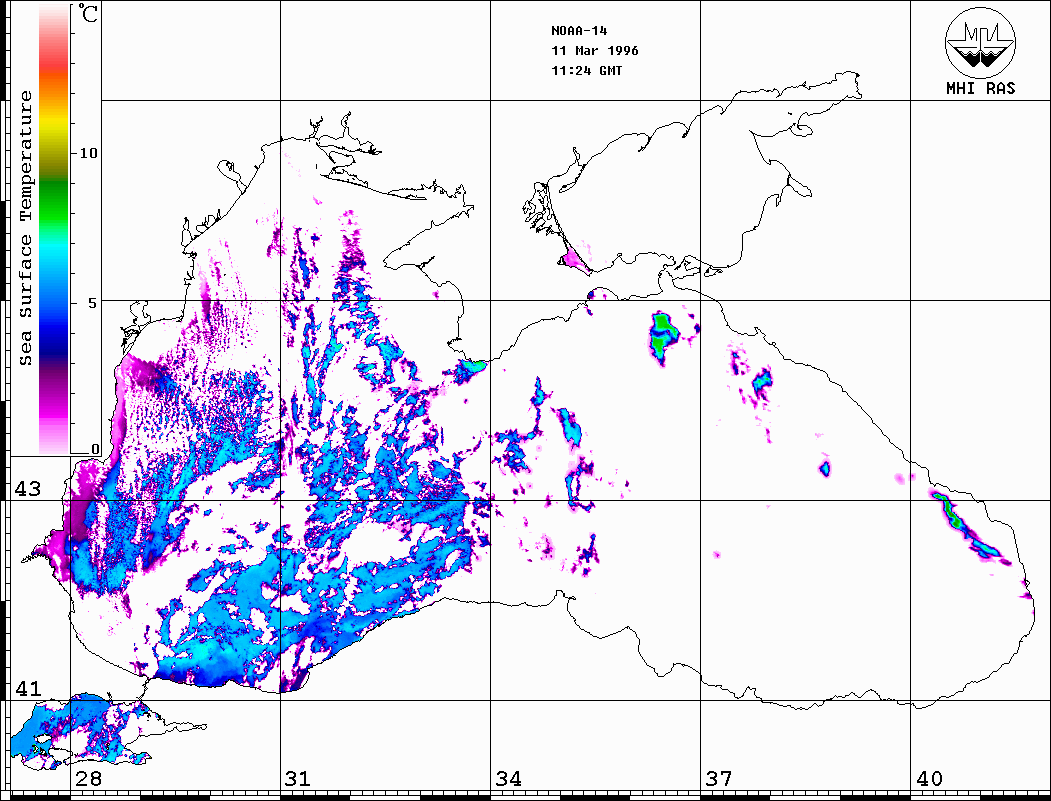This screenshot has width=1051, height=801.
Task: Click latitude label '41'
Action: tap(28, 688)
